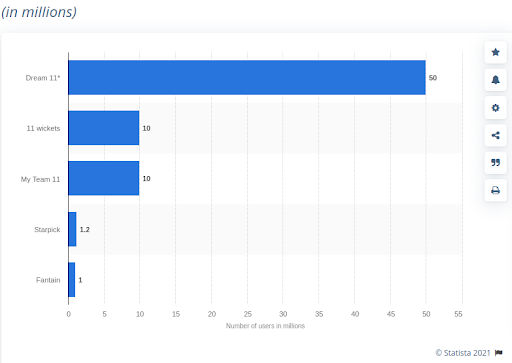Click the print chart icon

(x=495, y=190)
